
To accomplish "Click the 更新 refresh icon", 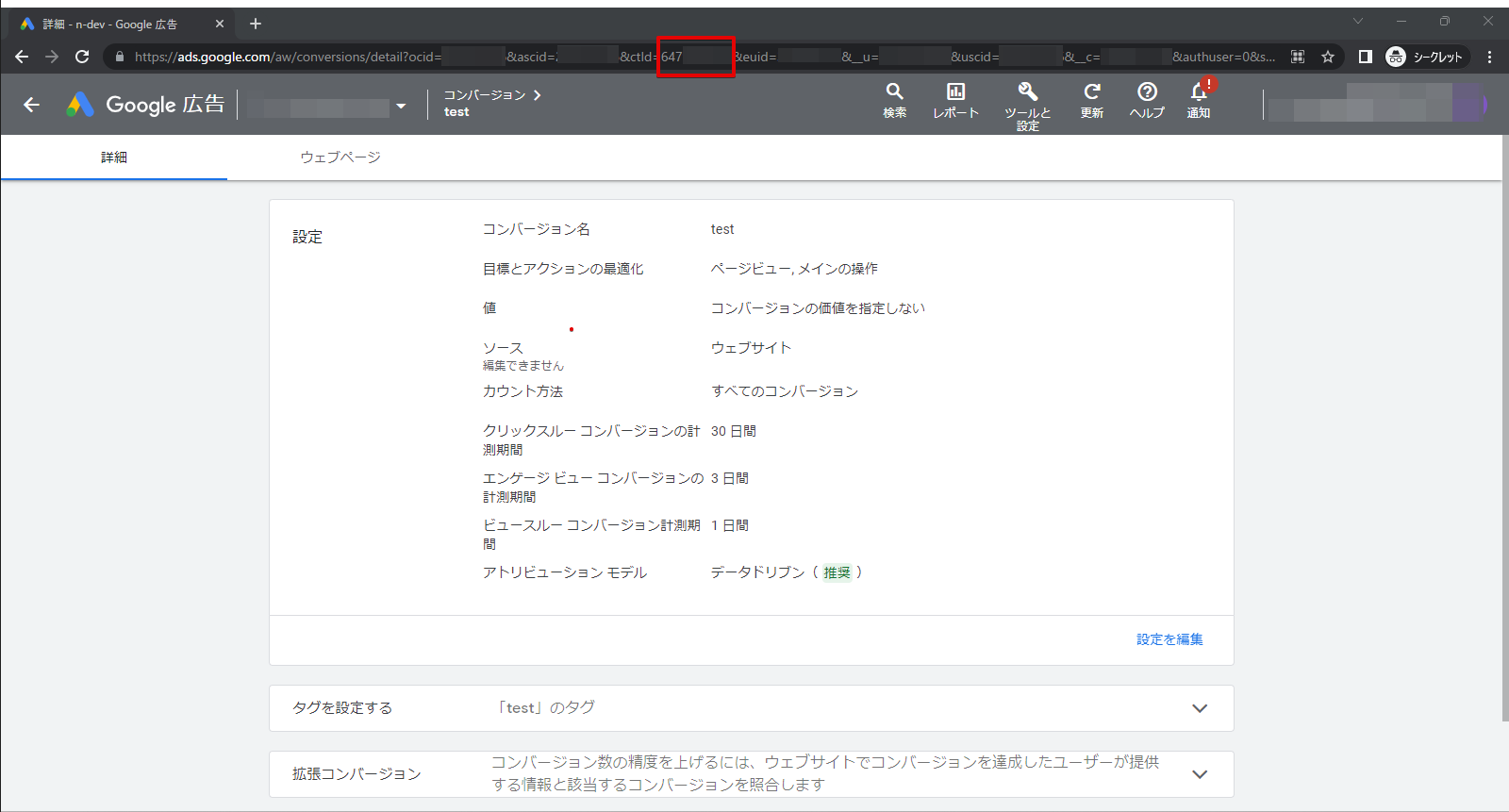I will 1091,100.
